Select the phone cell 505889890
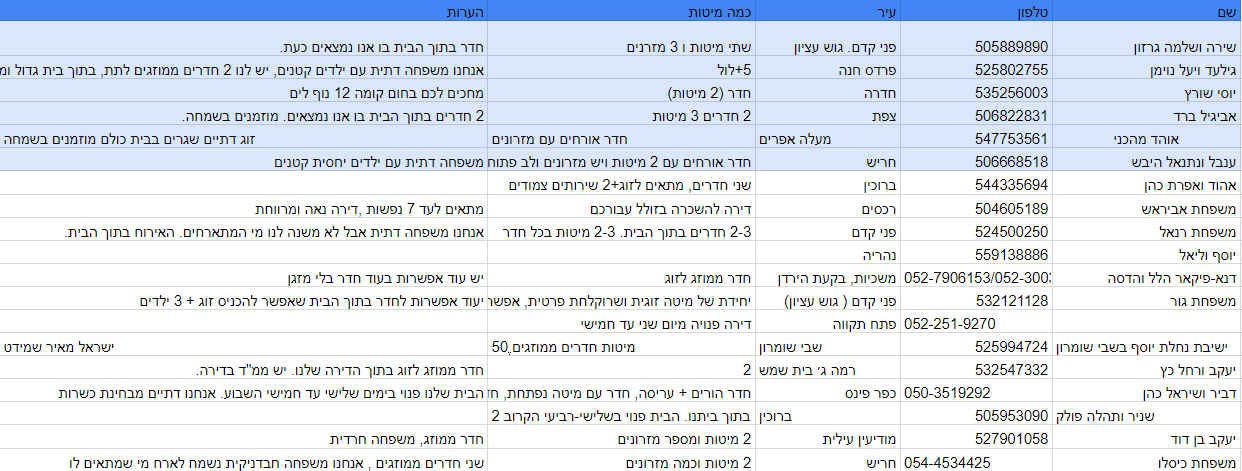 (1010, 48)
